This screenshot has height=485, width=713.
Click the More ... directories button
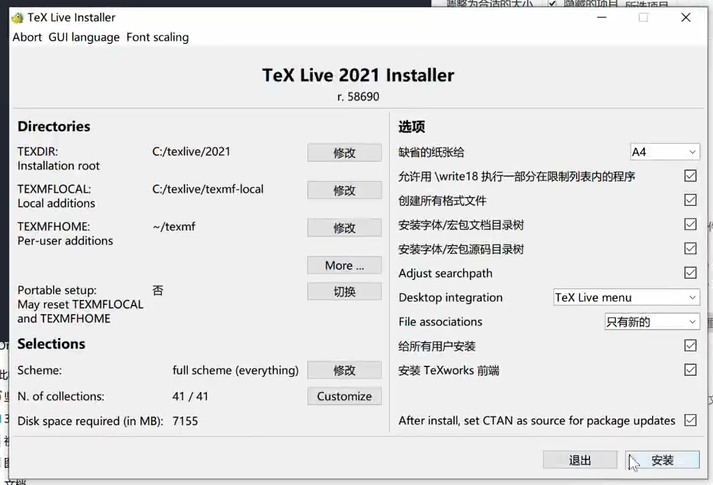coord(344,265)
